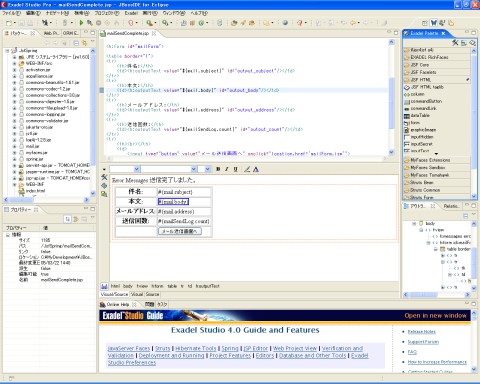This screenshot has width=480, height=384.
Task: Expand the JSF Core palette group
Action: (x=437, y=65)
